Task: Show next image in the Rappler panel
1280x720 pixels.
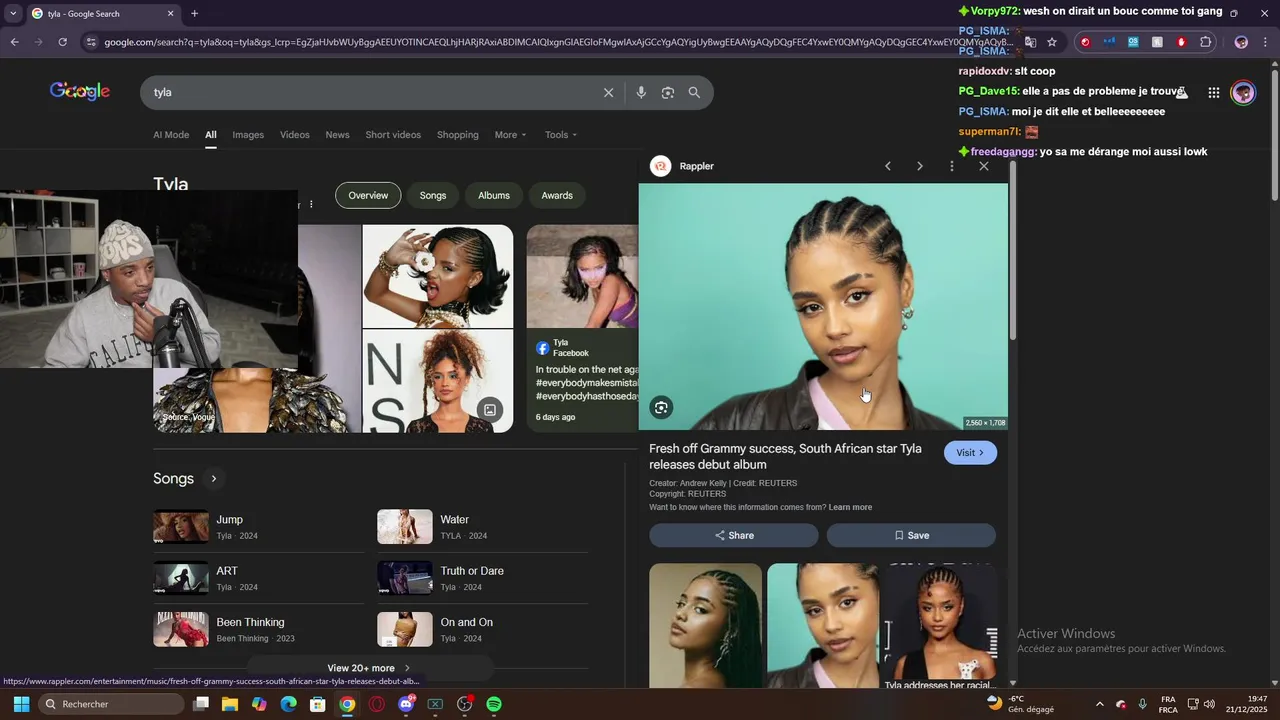Action: tap(920, 166)
